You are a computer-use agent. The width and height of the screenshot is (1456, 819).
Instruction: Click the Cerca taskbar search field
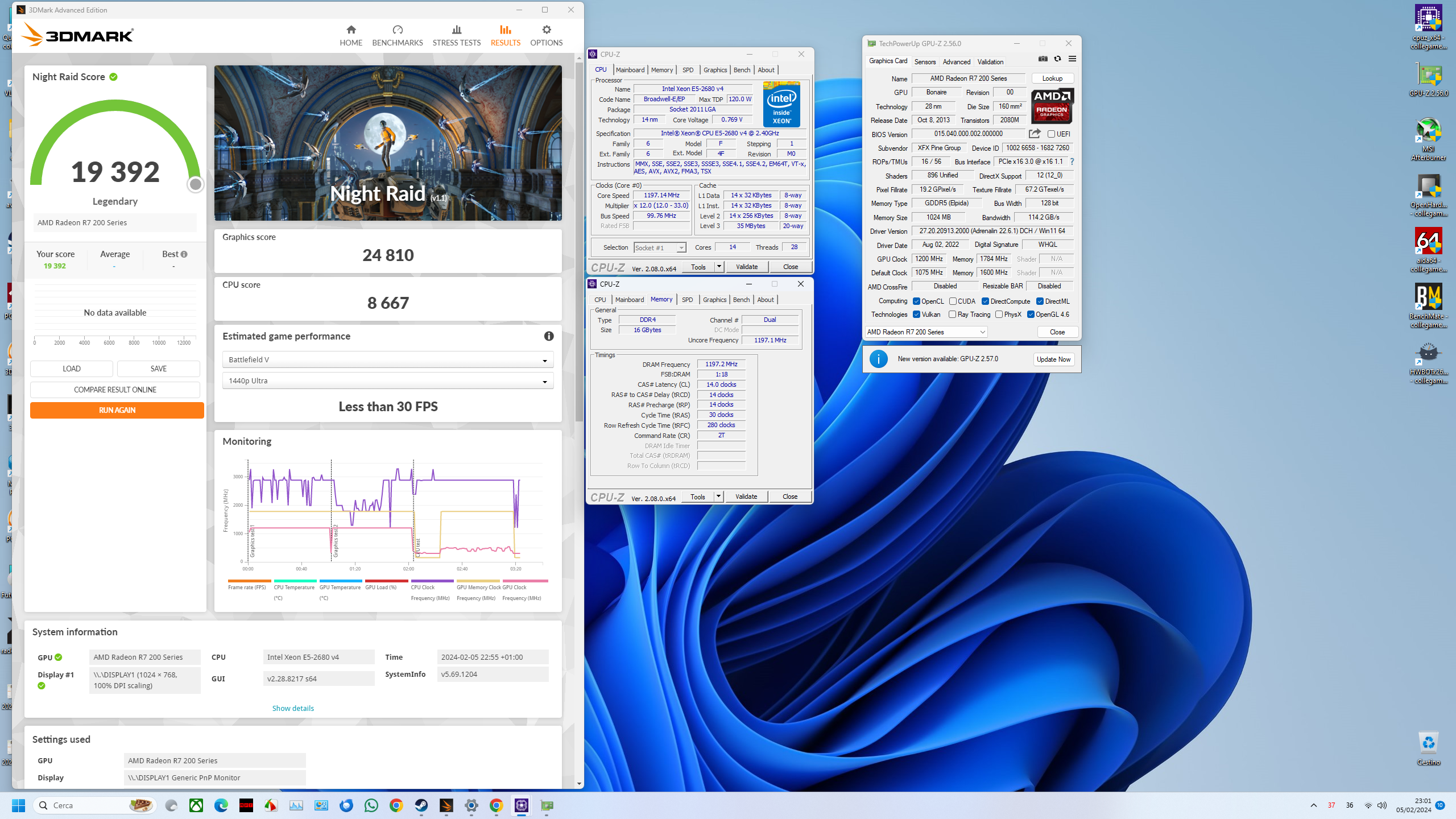(96, 805)
